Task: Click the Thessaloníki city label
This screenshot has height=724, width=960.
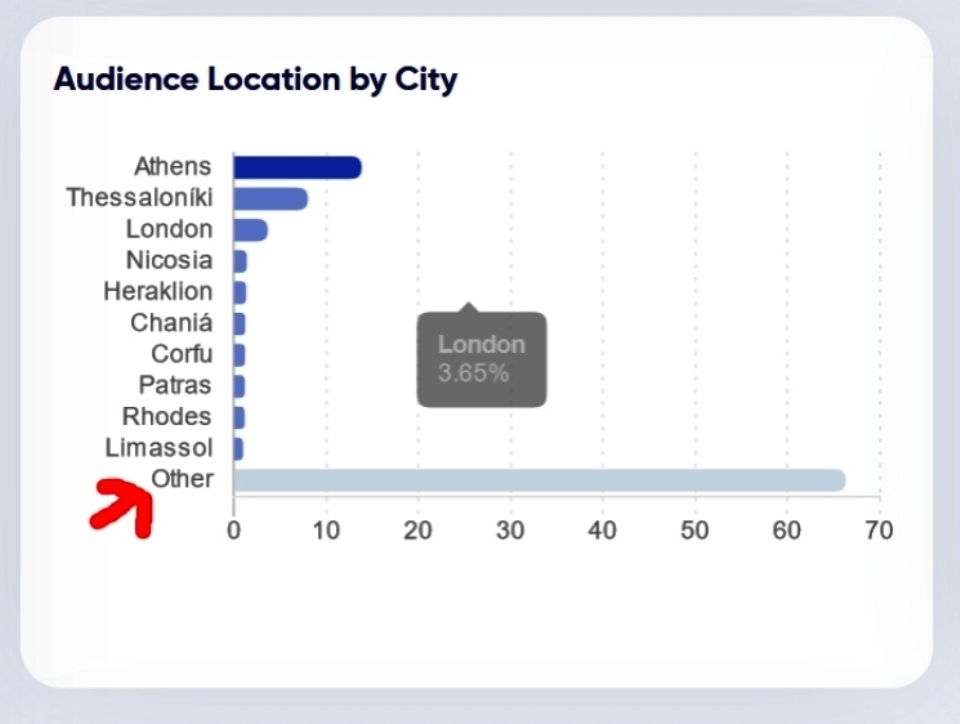Action: coord(140,198)
